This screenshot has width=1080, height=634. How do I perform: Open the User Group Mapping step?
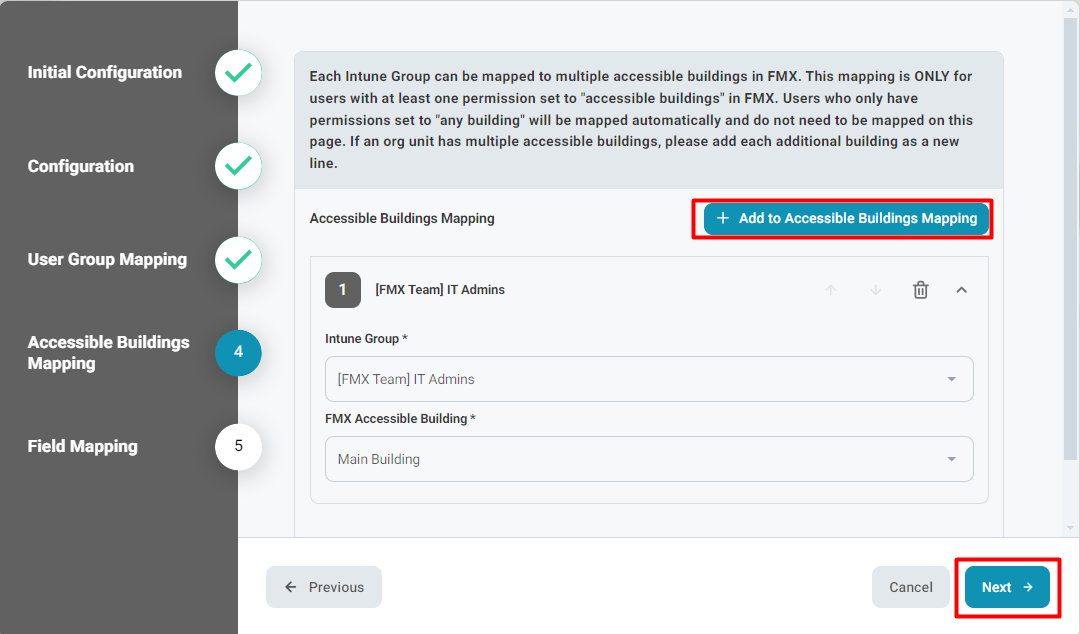point(107,260)
